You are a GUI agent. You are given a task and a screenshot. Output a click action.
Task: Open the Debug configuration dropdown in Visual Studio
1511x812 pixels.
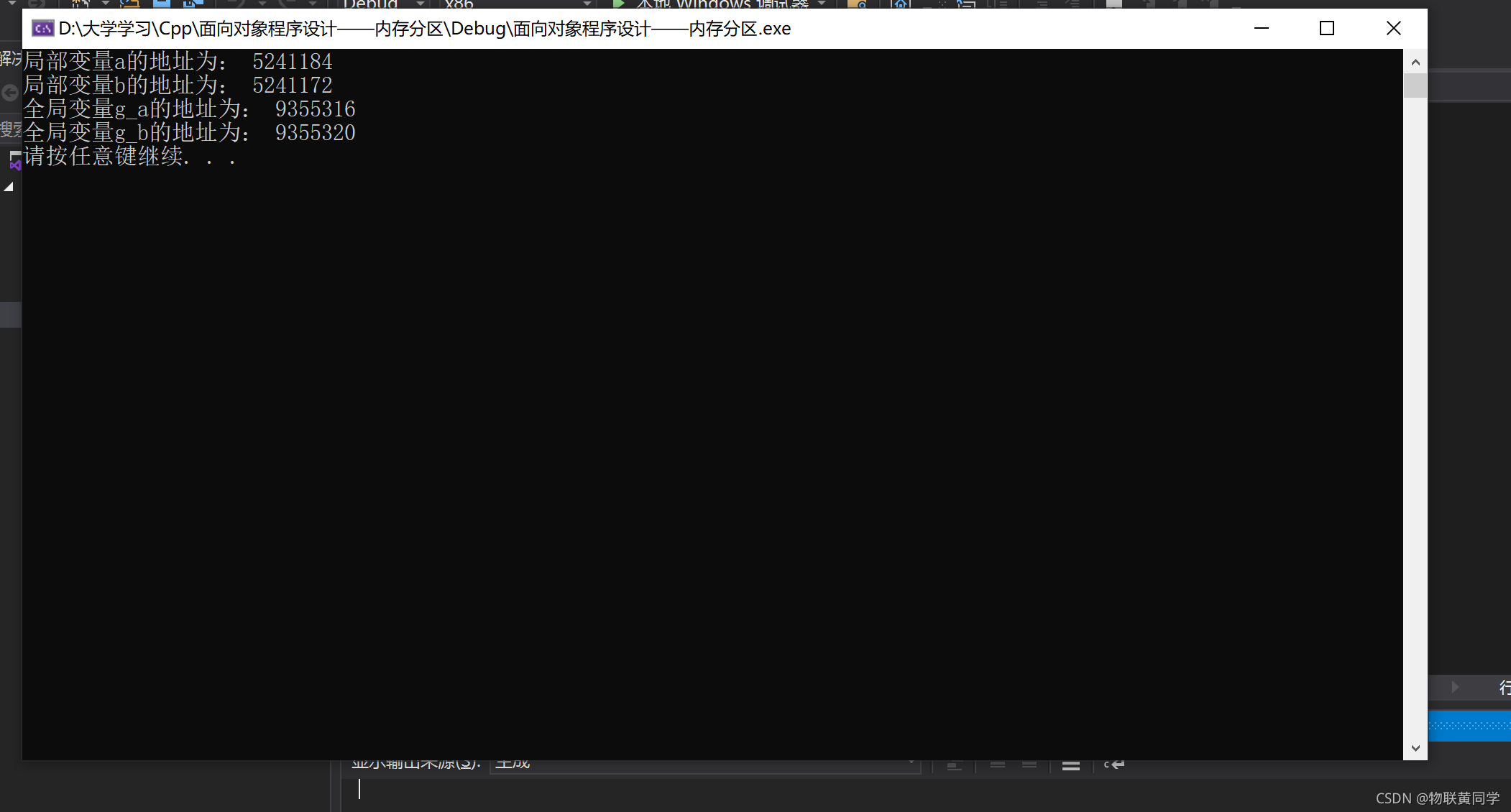(382, 4)
